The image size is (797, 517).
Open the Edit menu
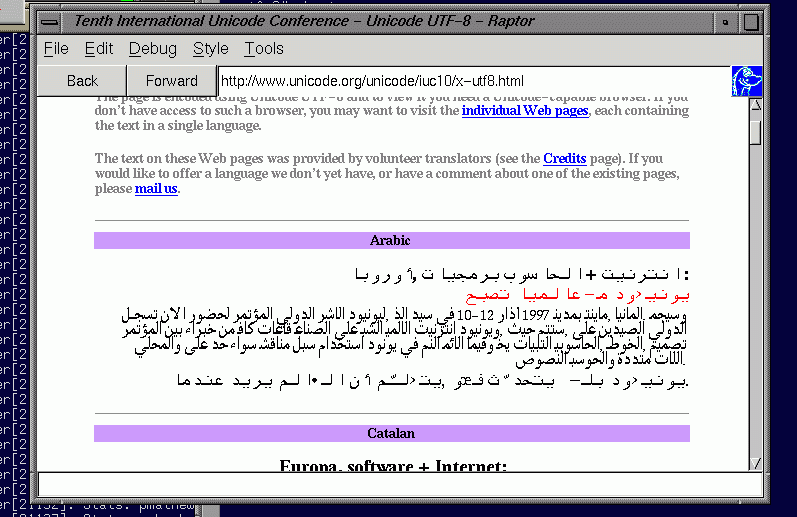[x=99, y=49]
